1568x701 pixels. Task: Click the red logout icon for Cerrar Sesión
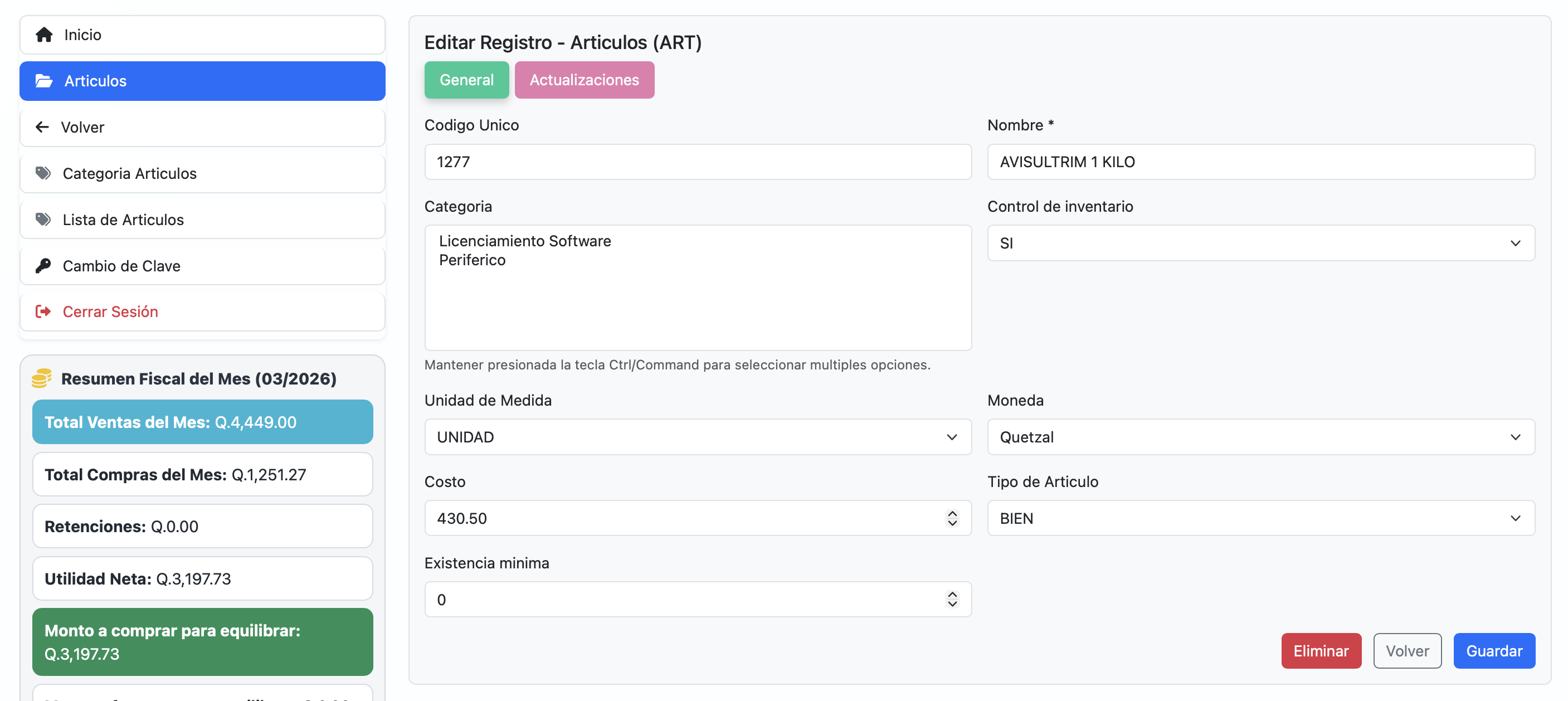(42, 311)
